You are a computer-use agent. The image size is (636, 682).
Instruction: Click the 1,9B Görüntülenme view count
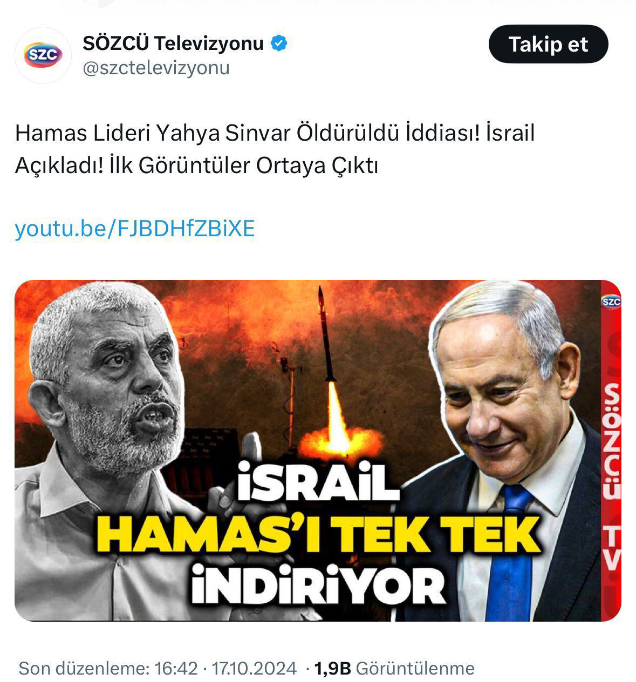pyautogui.click(x=394, y=668)
